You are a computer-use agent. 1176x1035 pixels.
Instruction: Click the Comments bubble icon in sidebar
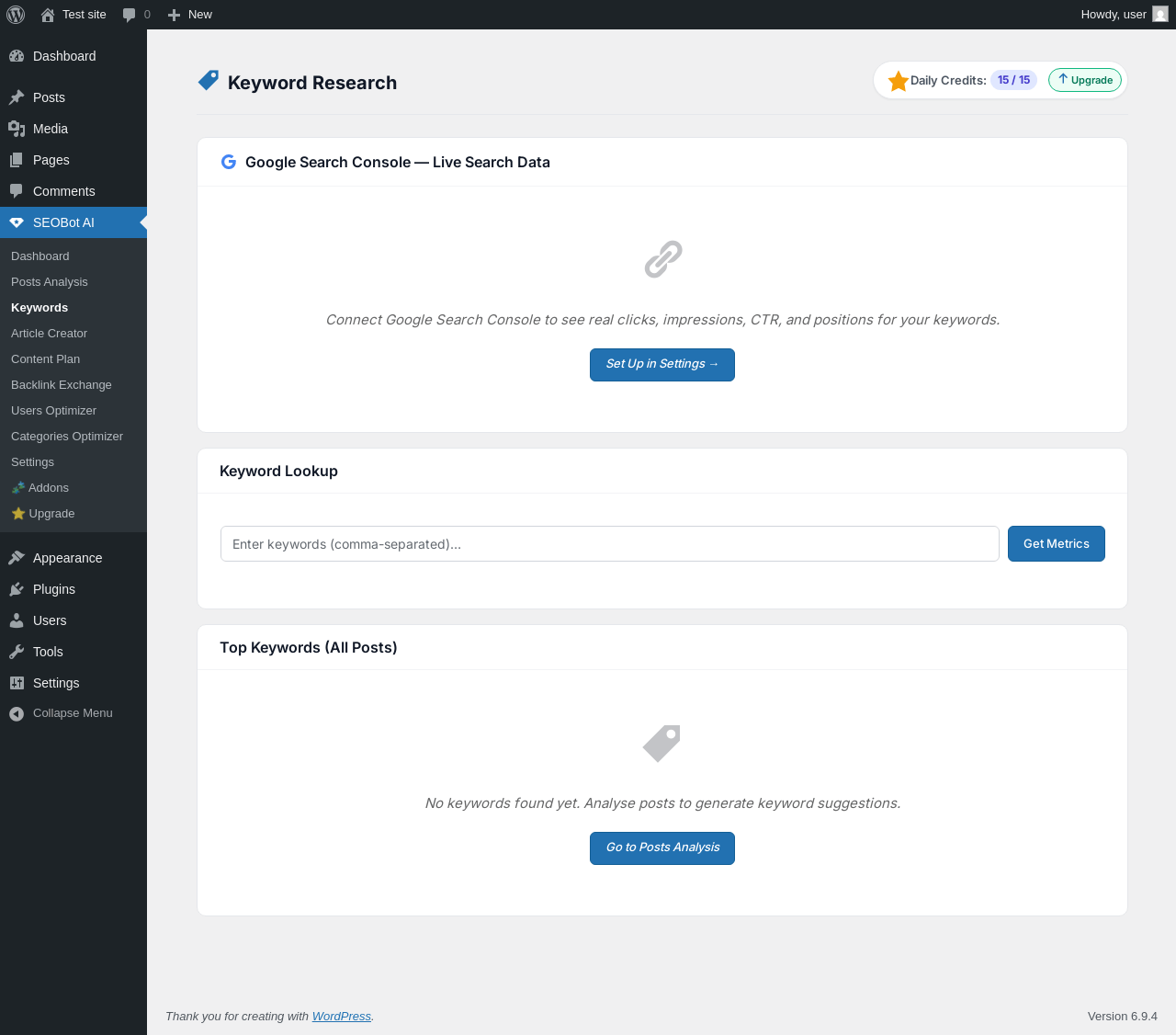tap(17, 191)
